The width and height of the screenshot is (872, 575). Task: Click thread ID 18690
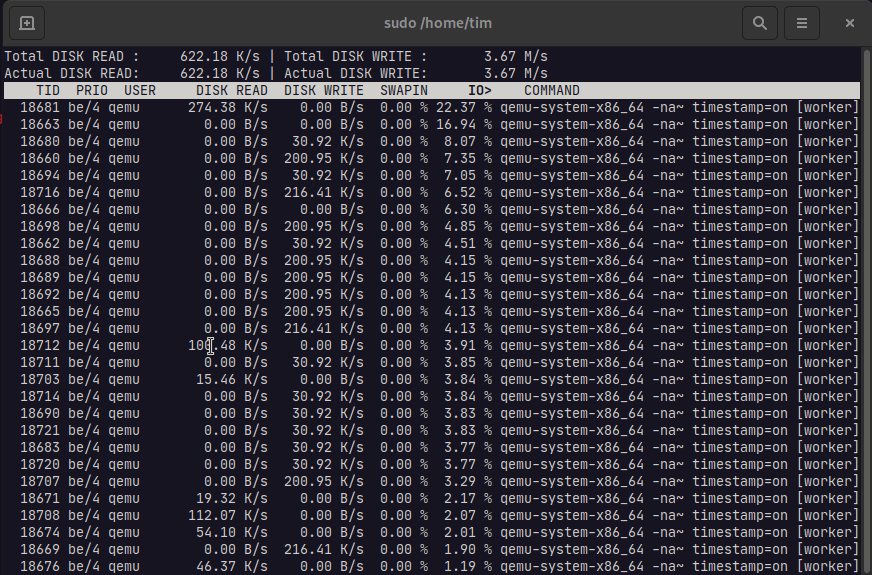click(x=40, y=413)
